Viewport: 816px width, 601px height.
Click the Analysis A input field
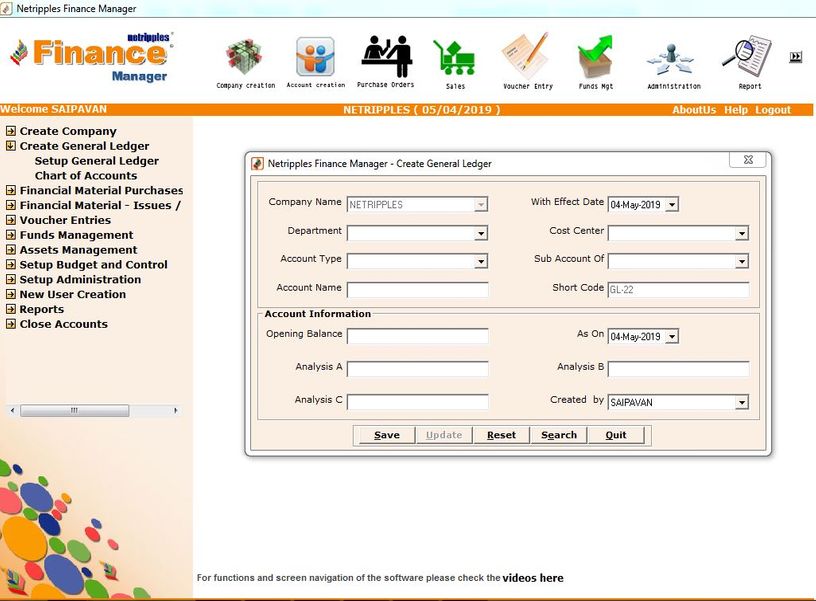(417, 369)
